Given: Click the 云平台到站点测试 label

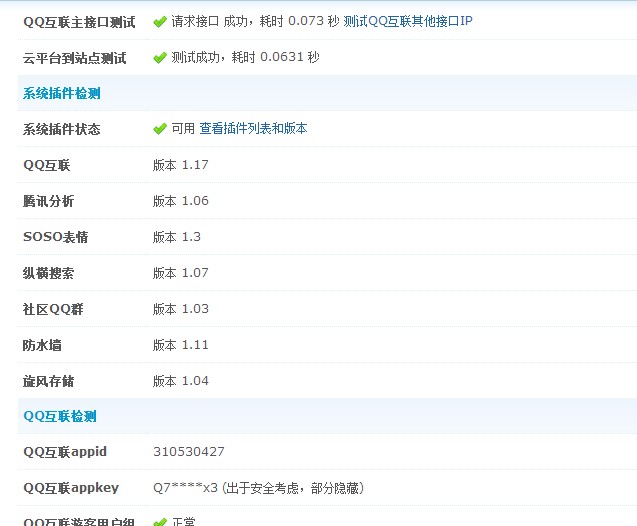Looking at the screenshot, I should click(x=74, y=58).
